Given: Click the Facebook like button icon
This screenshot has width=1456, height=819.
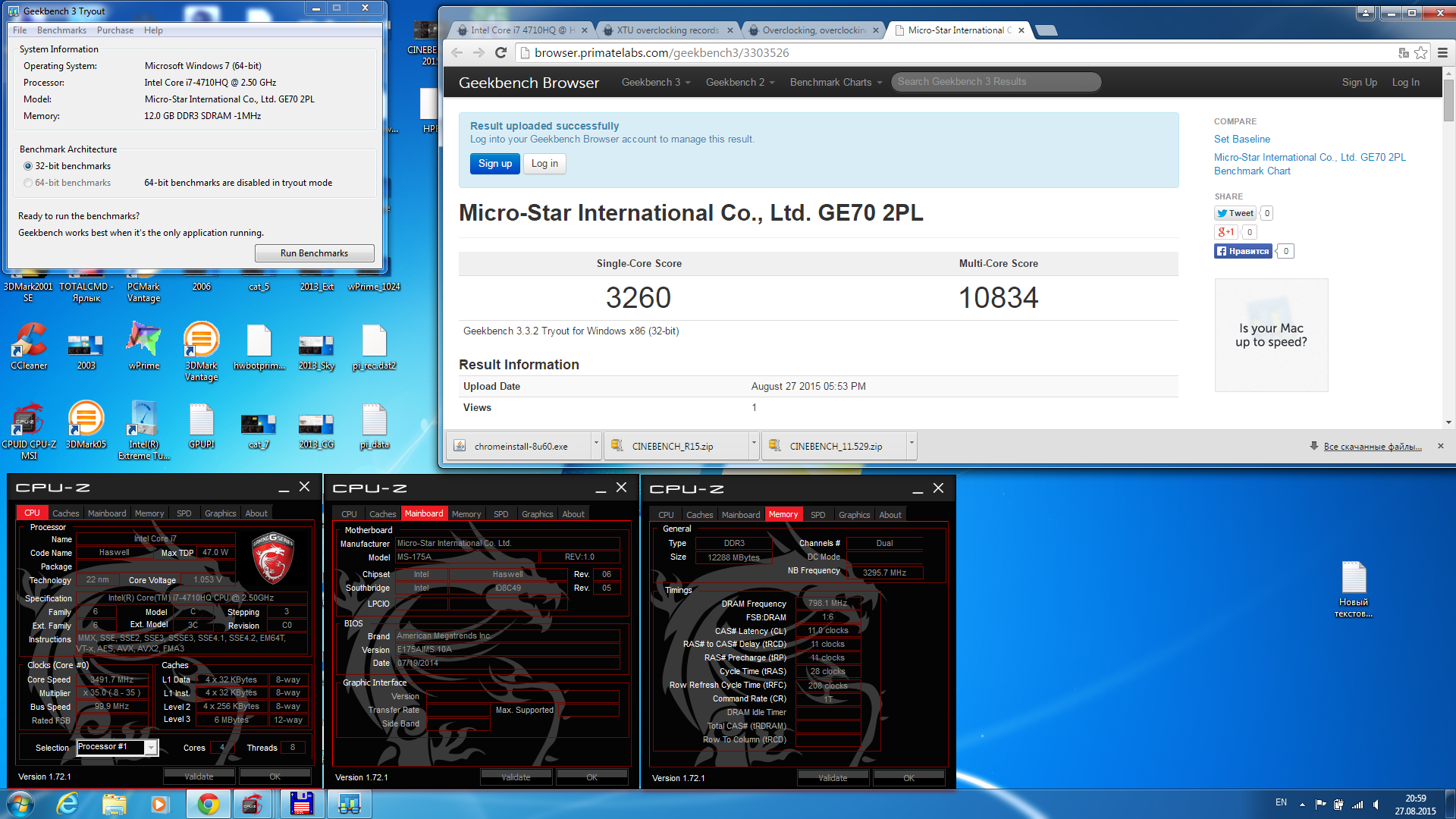Looking at the screenshot, I should pyautogui.click(x=1243, y=251).
